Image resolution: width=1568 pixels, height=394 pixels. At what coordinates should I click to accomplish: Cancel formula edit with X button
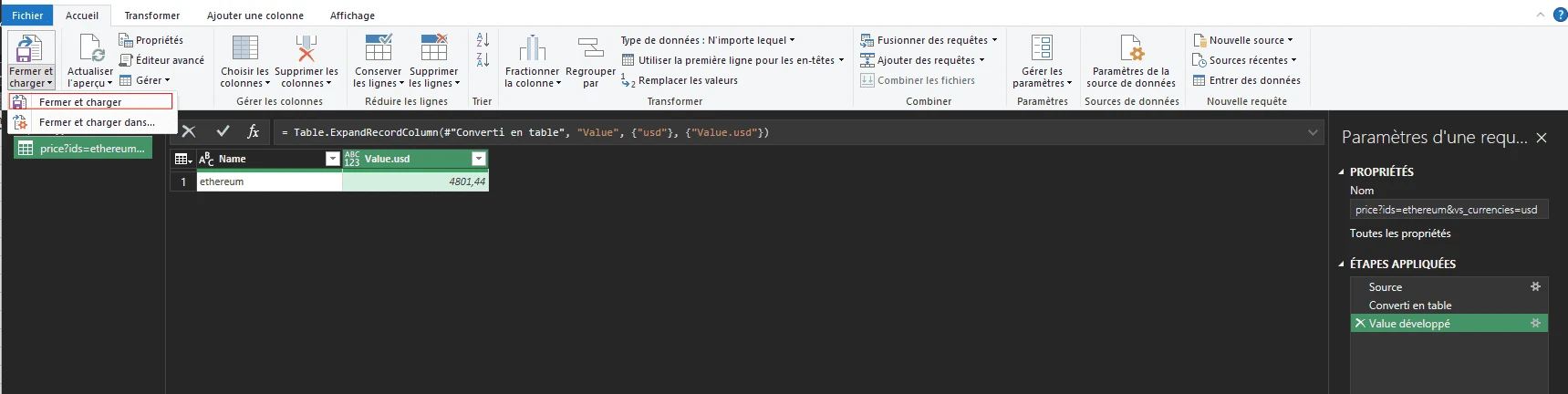[x=189, y=131]
